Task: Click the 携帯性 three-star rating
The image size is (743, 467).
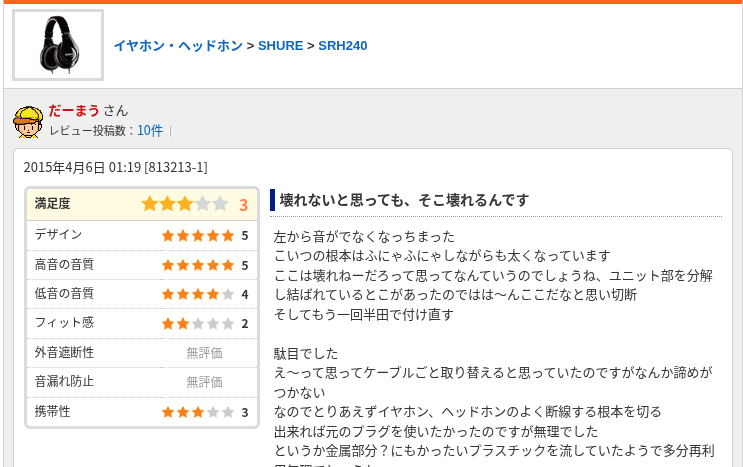Action: (x=198, y=412)
